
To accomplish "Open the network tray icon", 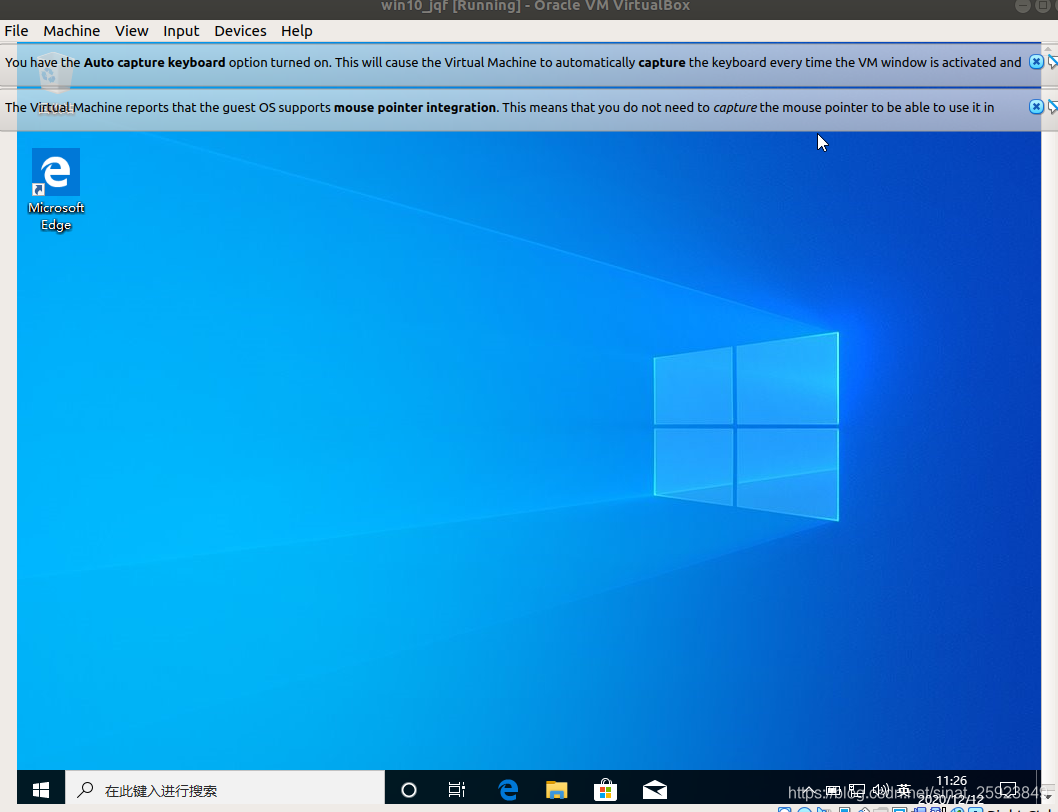I will 857,790.
